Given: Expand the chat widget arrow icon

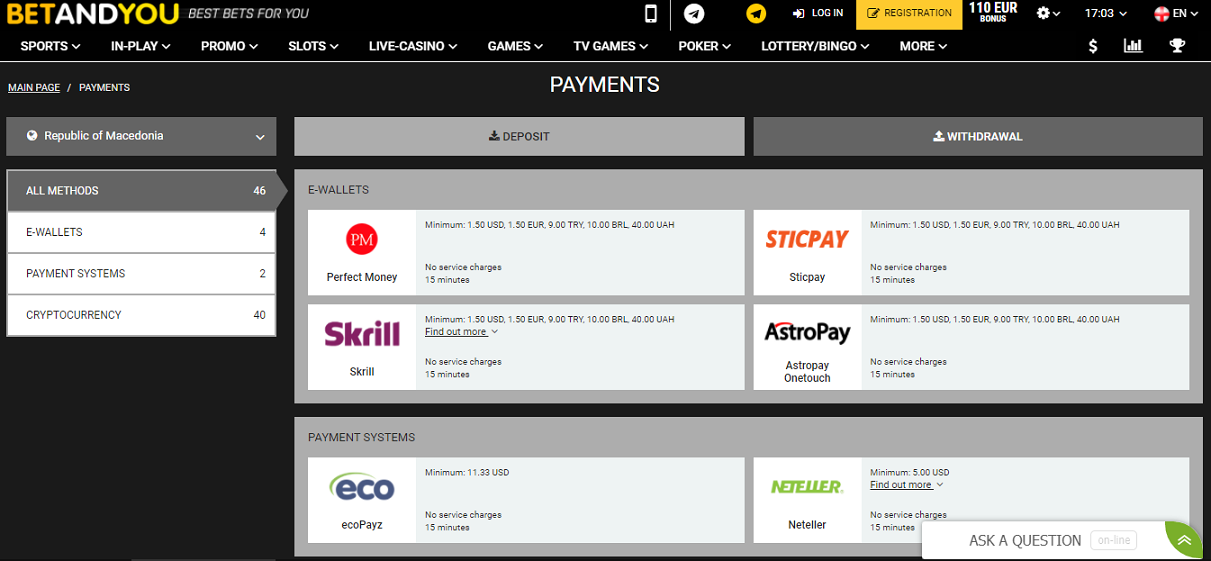Looking at the screenshot, I should click(1184, 540).
